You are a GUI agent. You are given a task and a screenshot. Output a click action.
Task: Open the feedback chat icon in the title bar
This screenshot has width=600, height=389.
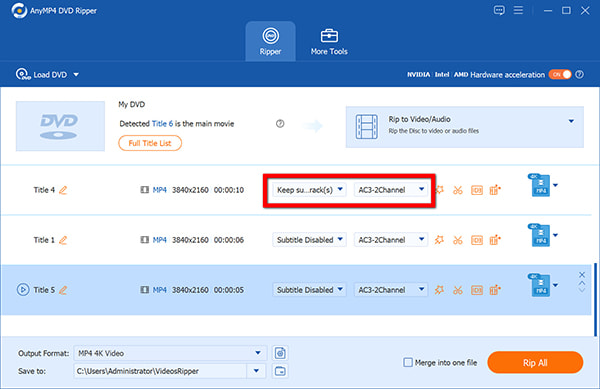coord(499,10)
